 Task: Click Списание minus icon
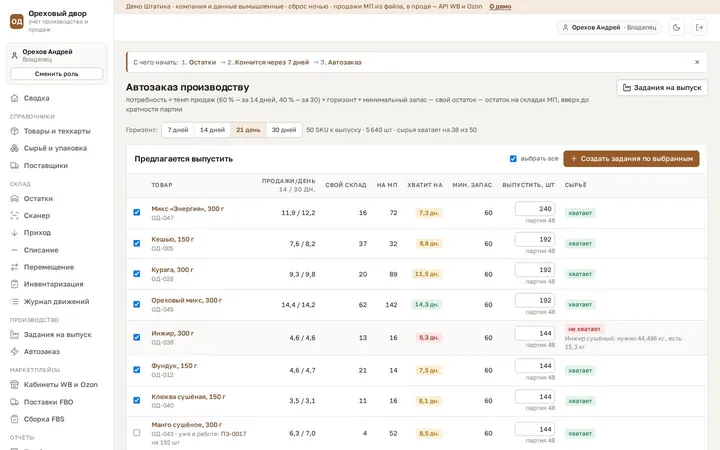click(x=15, y=250)
